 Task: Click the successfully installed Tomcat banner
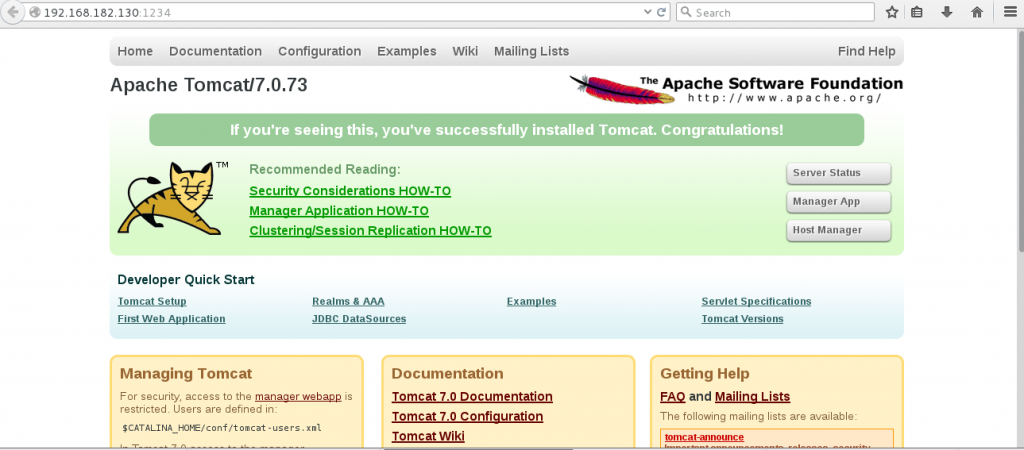[x=507, y=129]
